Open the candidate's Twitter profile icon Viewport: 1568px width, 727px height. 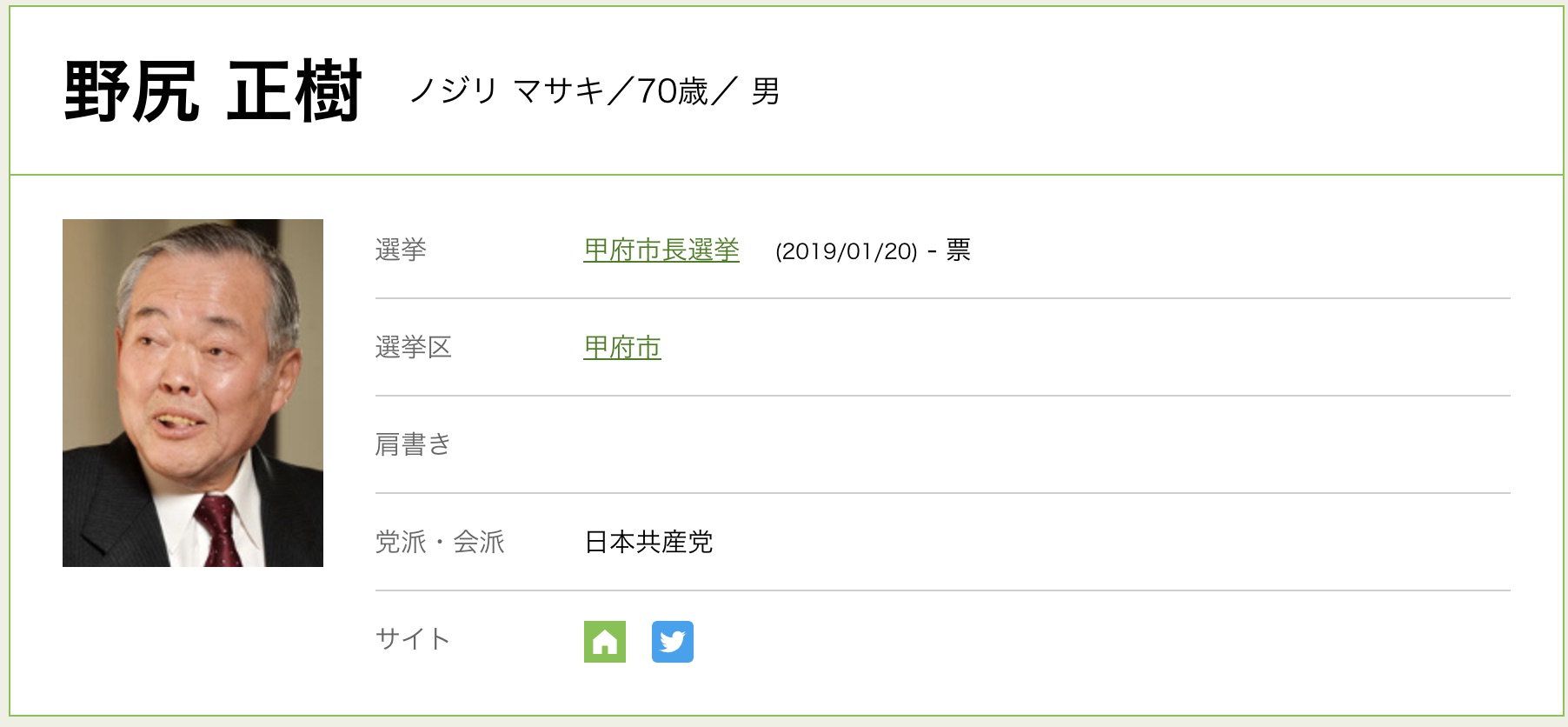(673, 642)
